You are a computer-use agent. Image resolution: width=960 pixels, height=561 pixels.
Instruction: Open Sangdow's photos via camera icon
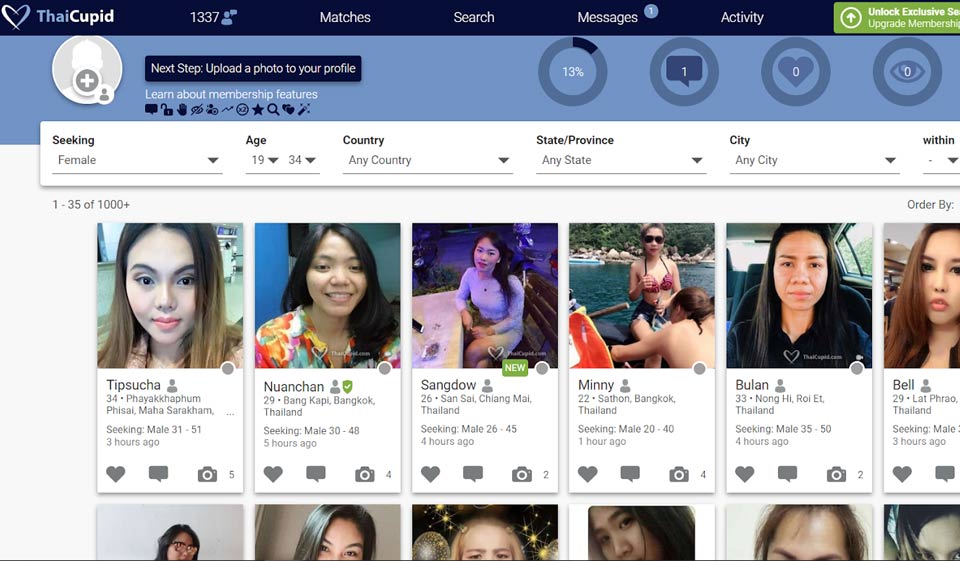pyautogui.click(x=521, y=474)
